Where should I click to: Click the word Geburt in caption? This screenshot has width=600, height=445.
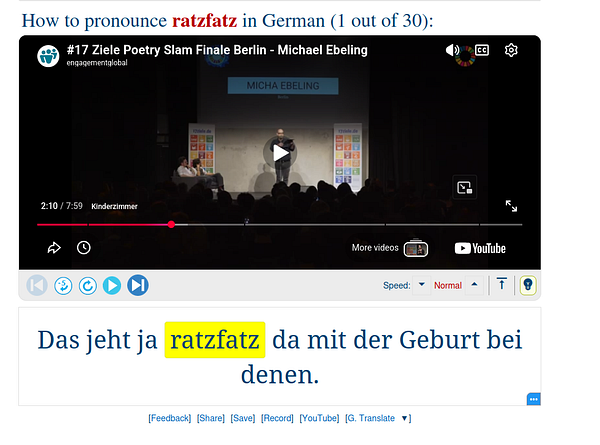point(439,340)
